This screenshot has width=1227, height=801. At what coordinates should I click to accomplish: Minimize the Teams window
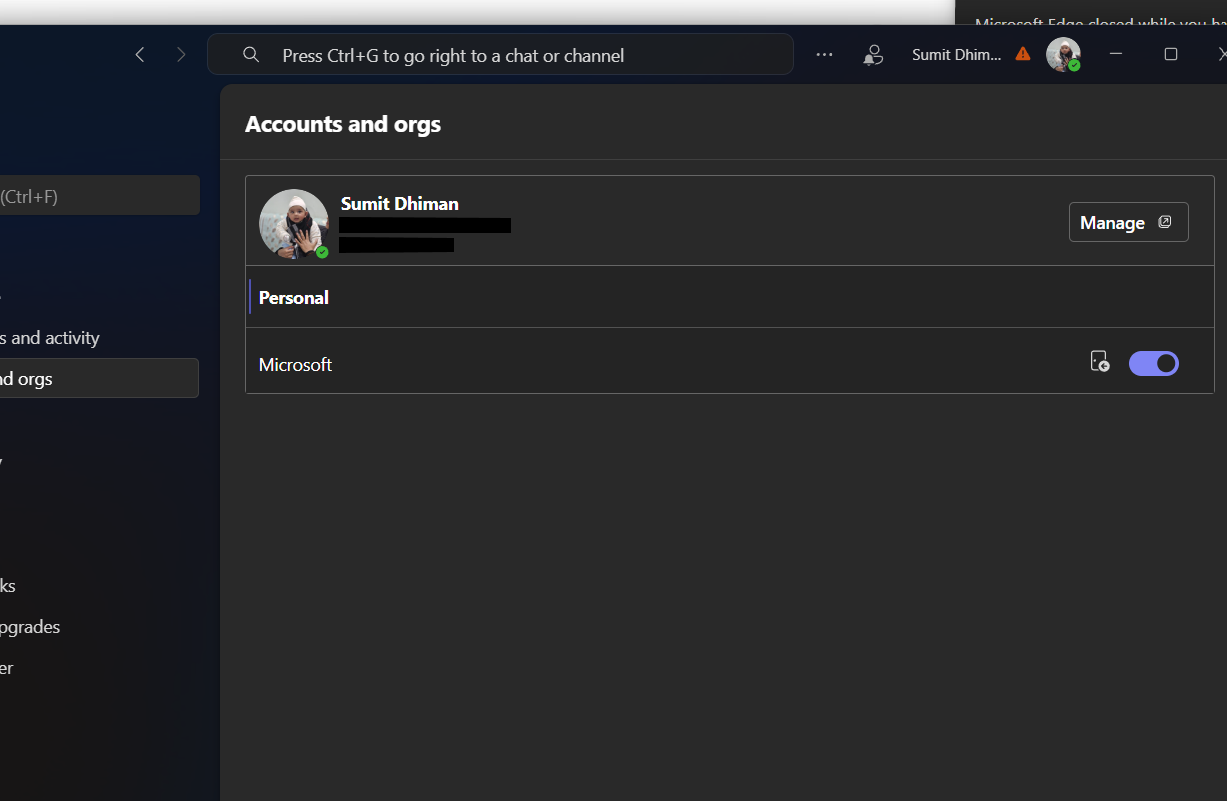click(x=1116, y=54)
